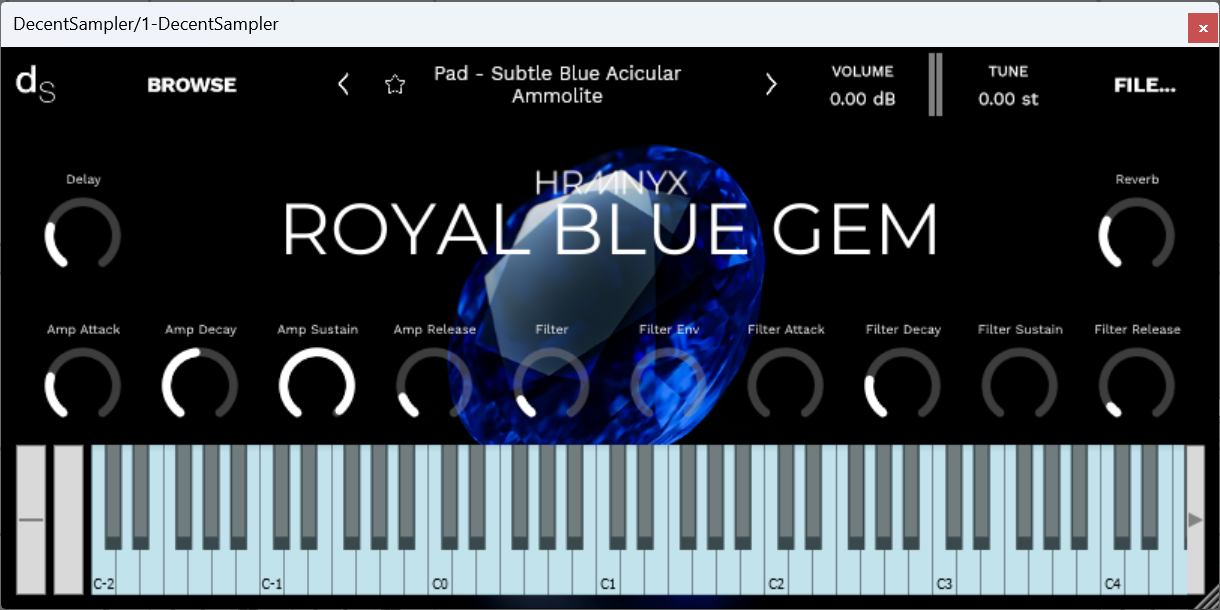Click the VOLUME 0.00 dB display
Screen dimensions: 1220x610
[x=861, y=85]
